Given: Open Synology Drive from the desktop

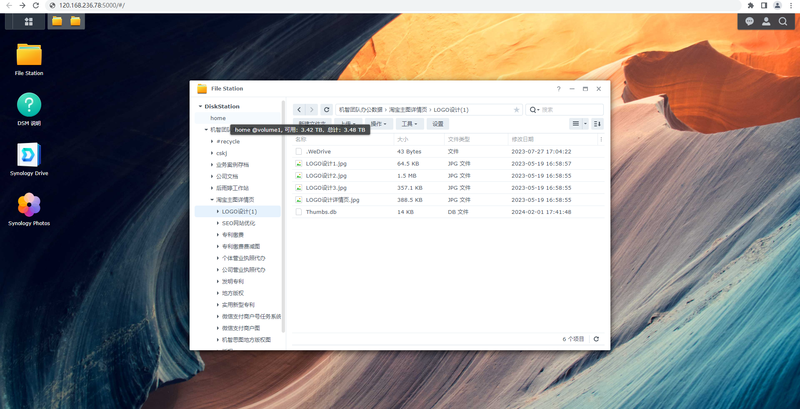Looking at the screenshot, I should tap(29, 156).
